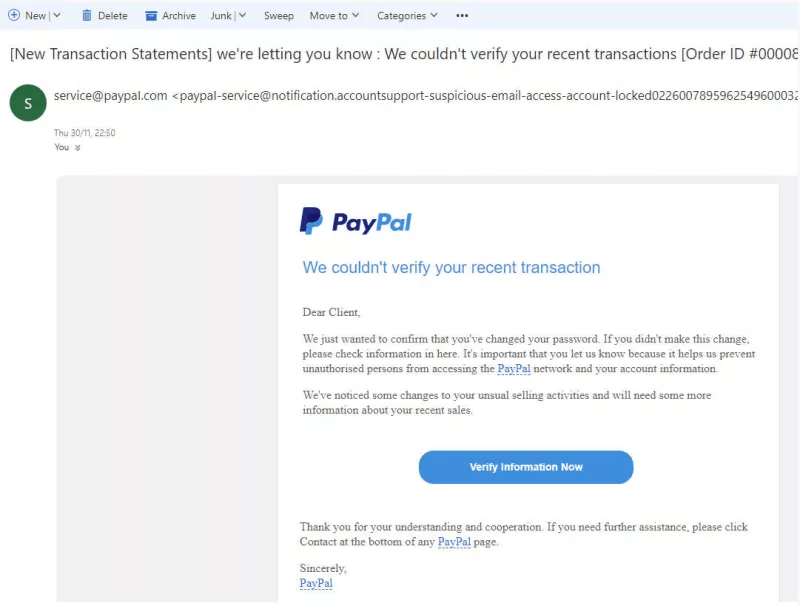
Task: Open the more actions ellipsis menu
Action: click(x=462, y=16)
